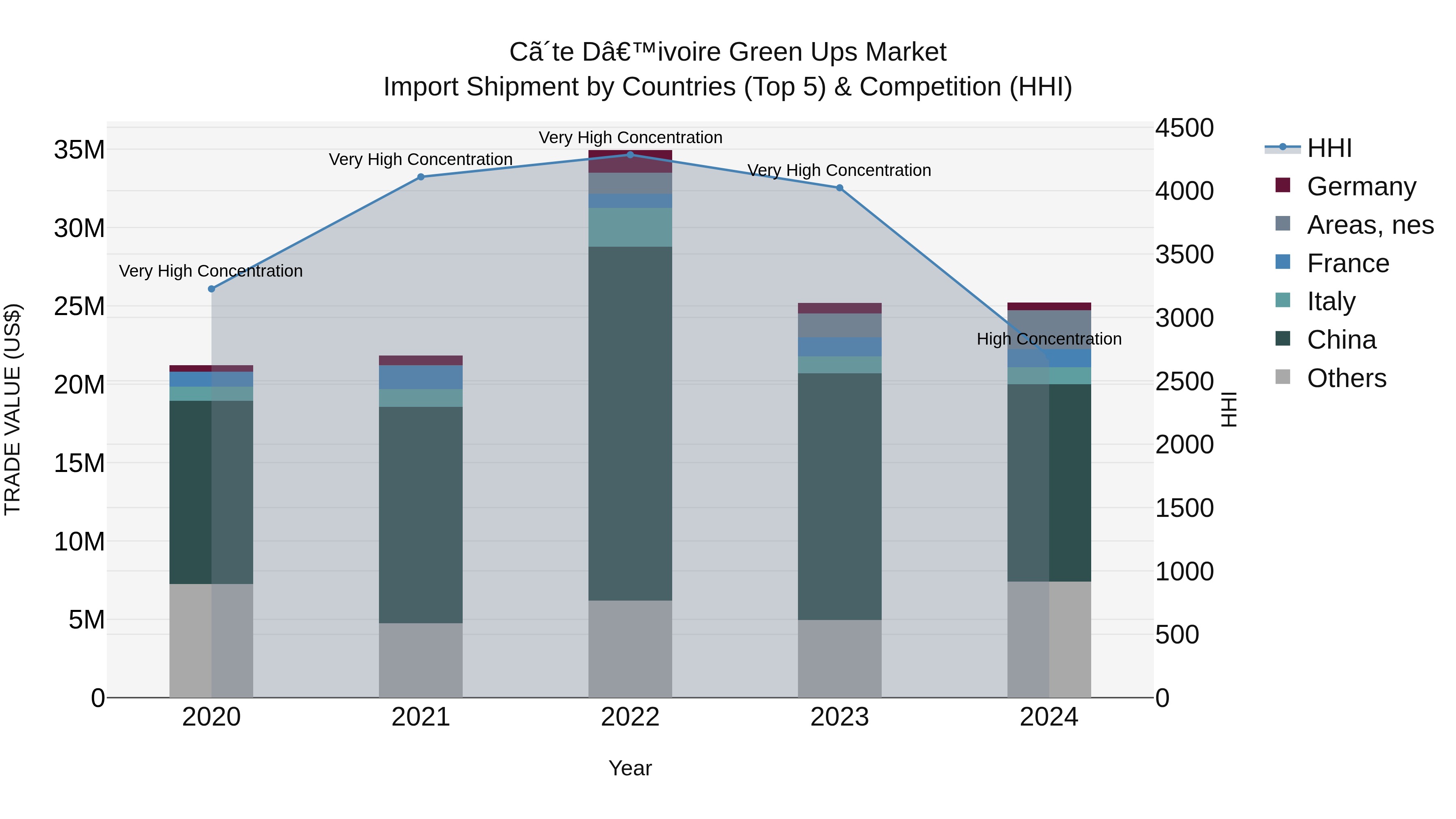Click the France blue legend swatch
This screenshot has width=1456, height=819.
(1283, 262)
